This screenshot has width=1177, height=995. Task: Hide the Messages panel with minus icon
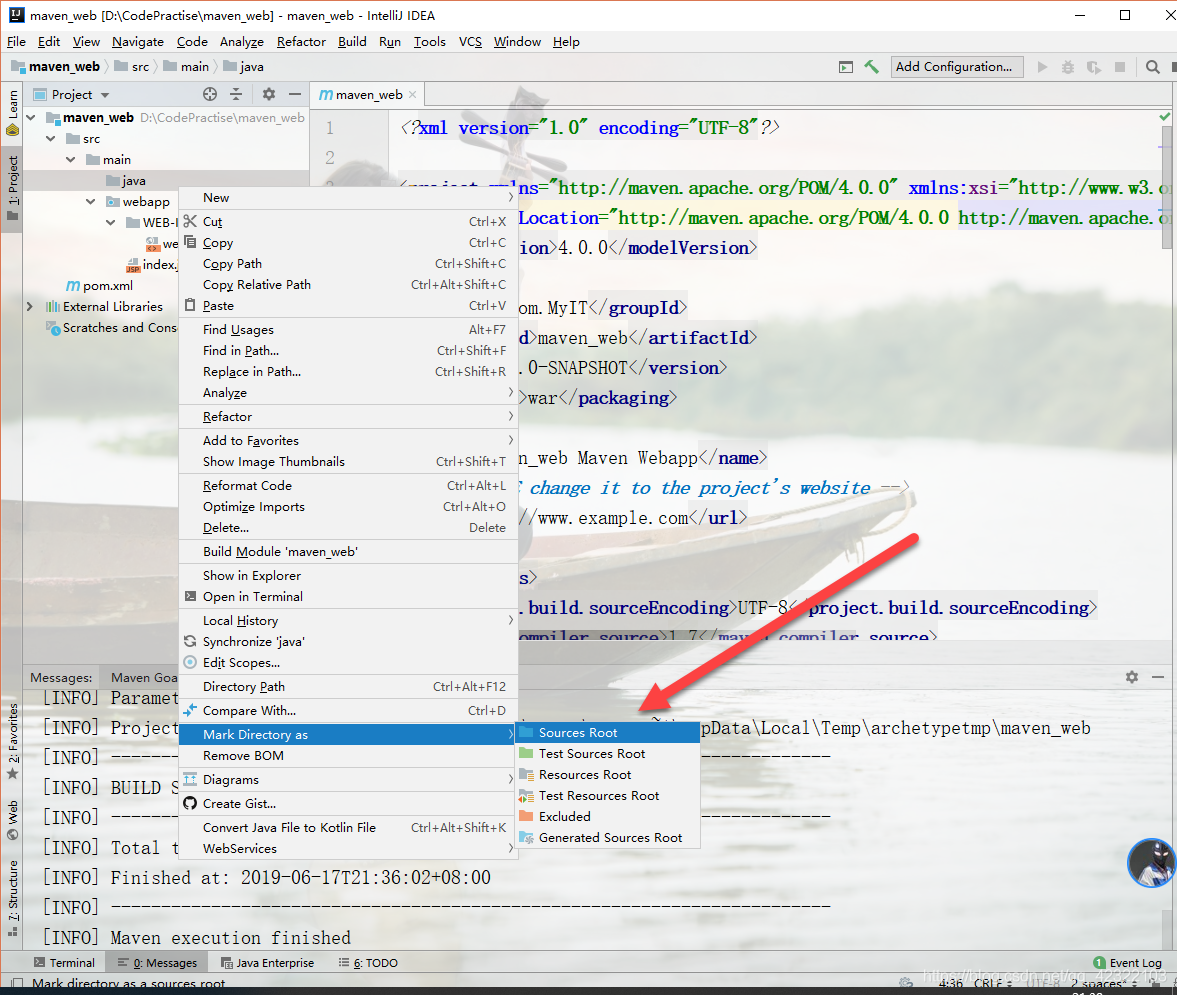[x=1157, y=677]
